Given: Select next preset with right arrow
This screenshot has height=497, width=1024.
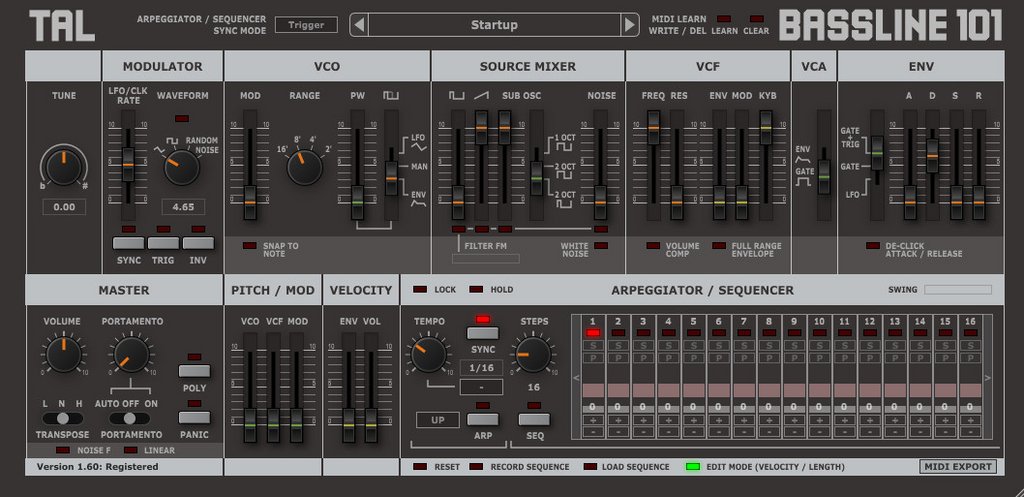Looking at the screenshot, I should tap(630, 25).
